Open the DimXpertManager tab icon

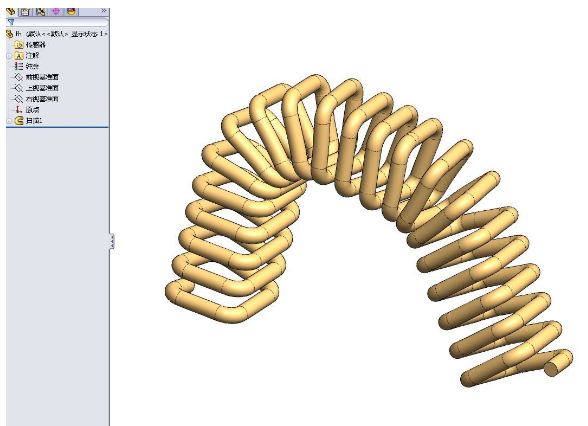(56, 12)
